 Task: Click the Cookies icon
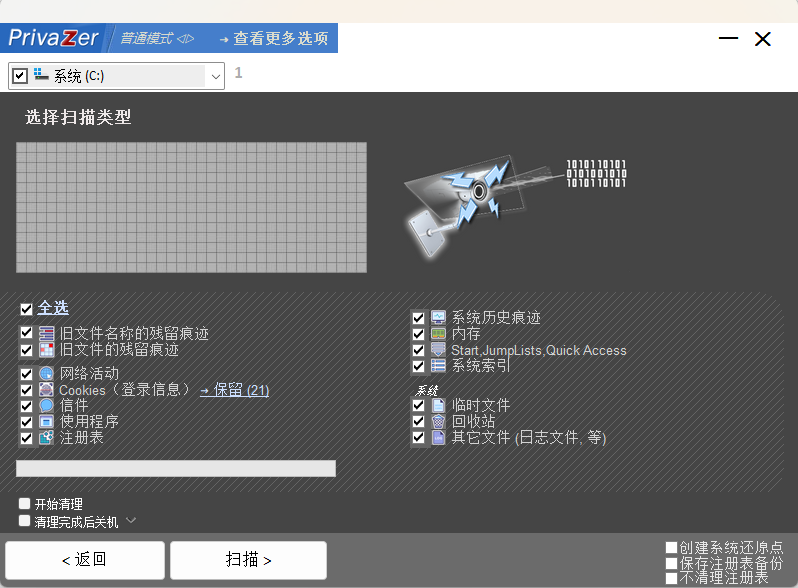point(46,390)
